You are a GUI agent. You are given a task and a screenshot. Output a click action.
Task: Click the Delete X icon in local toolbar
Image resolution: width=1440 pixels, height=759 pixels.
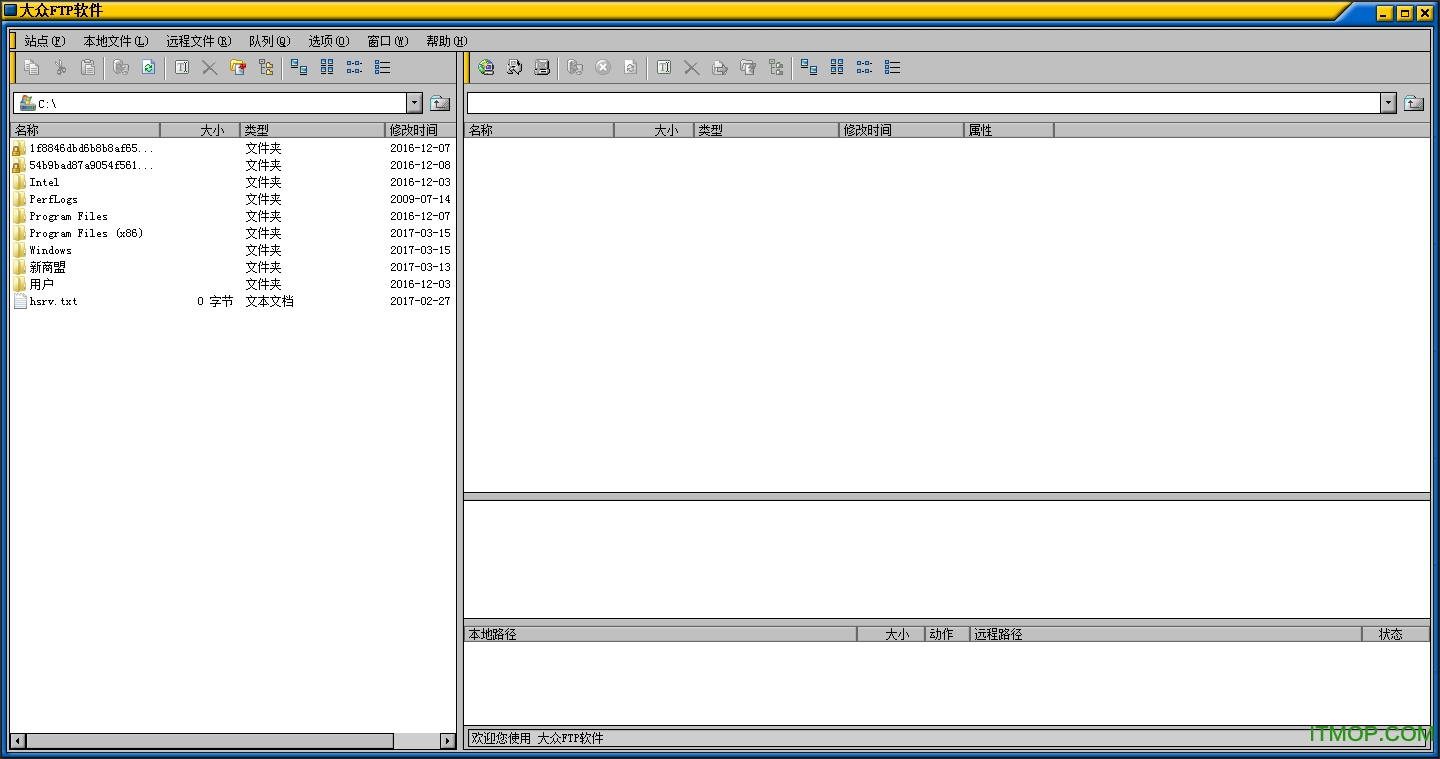coord(210,67)
